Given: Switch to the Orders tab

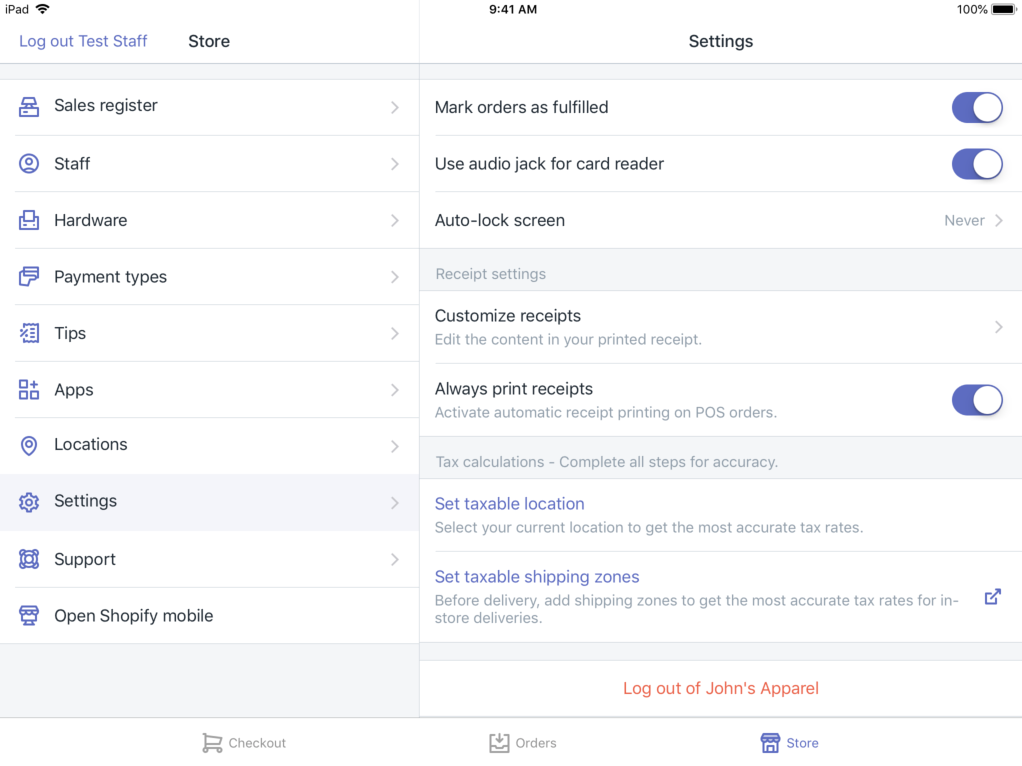Looking at the screenshot, I should (x=522, y=743).
